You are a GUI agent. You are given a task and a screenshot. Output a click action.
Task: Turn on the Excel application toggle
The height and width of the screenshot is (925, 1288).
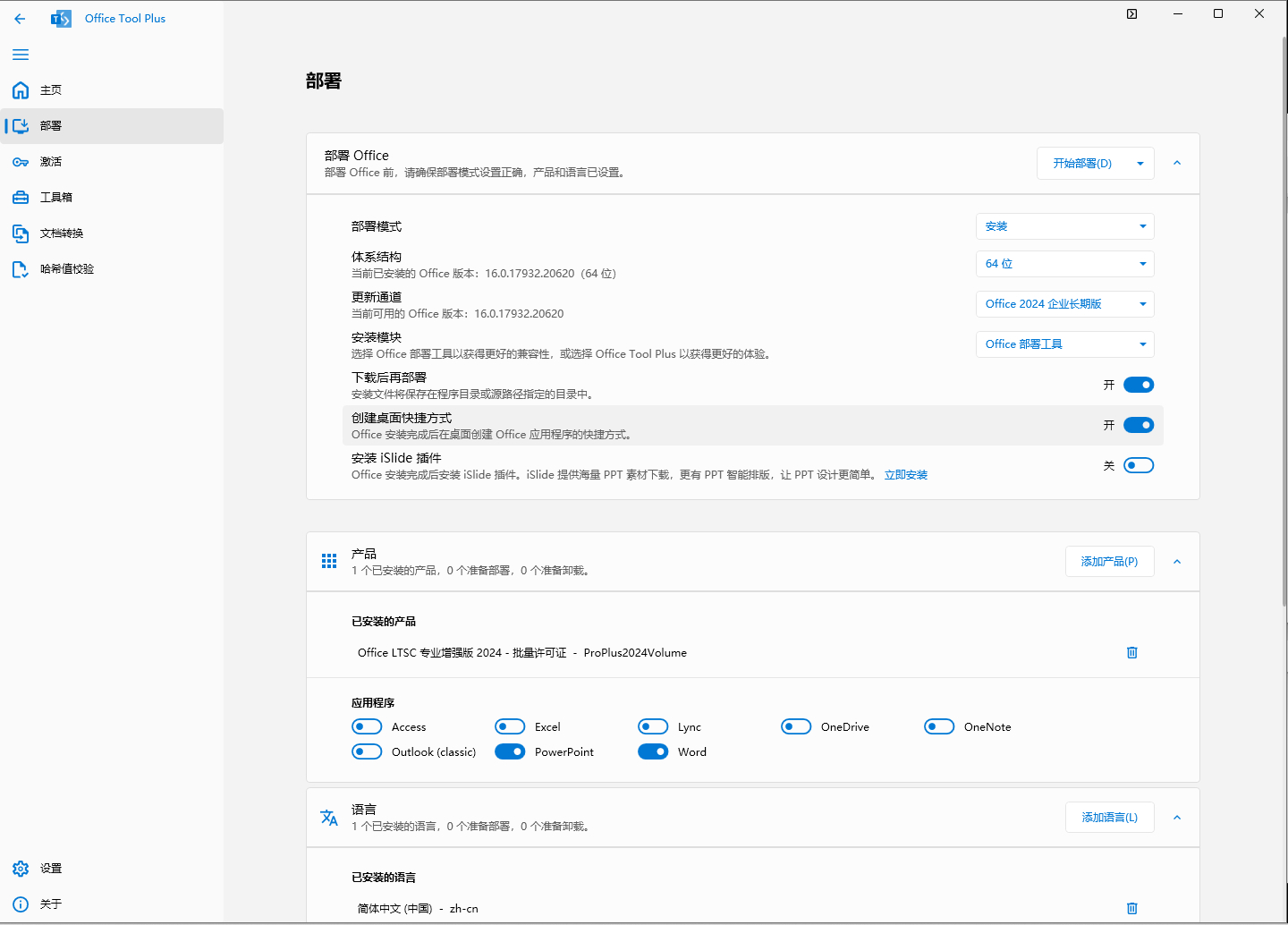[510, 726]
